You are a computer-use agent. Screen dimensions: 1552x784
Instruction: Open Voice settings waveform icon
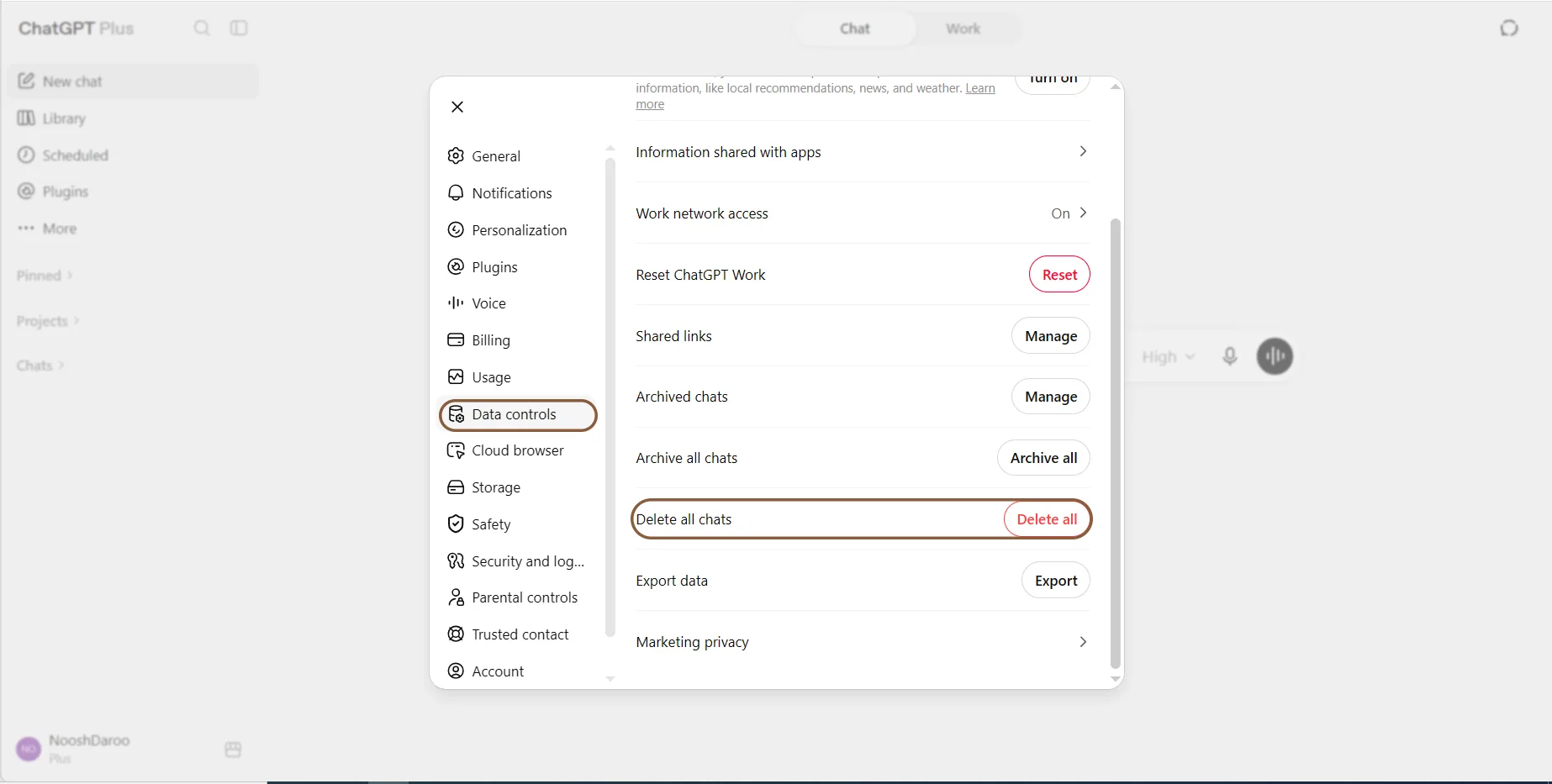coord(456,303)
